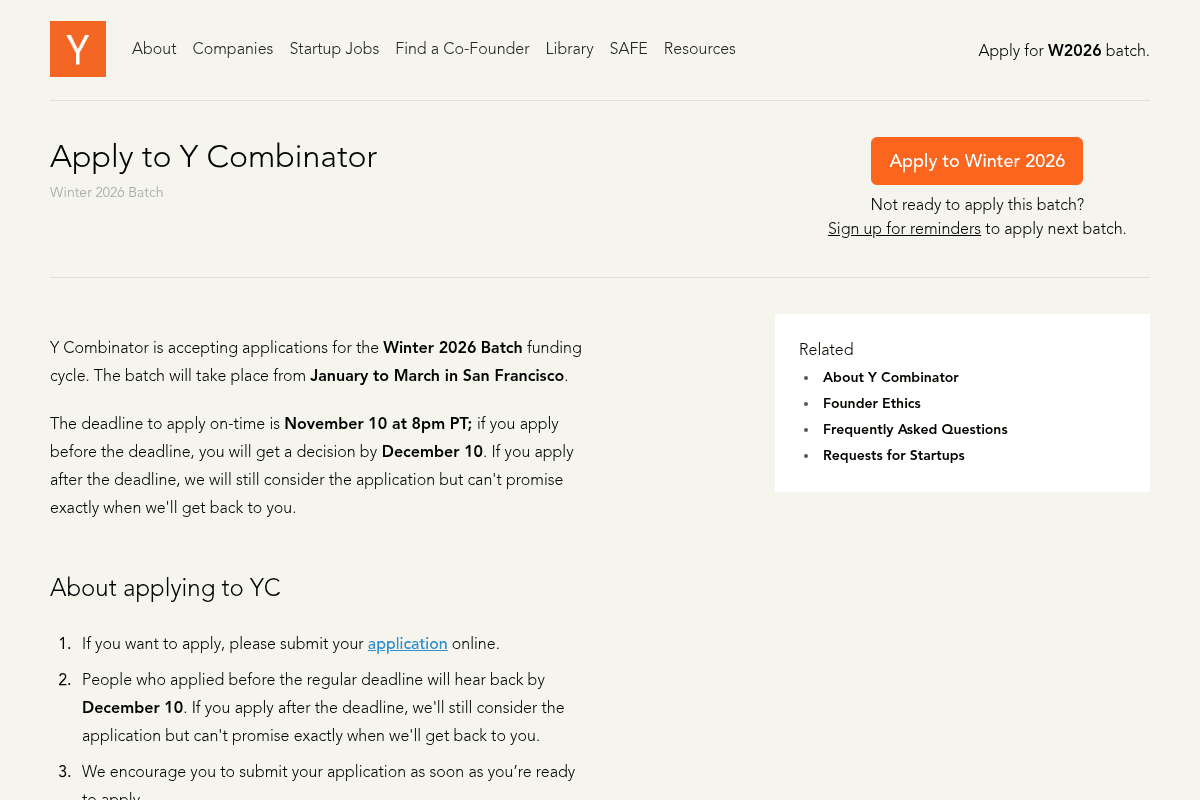
Task: View Frequently Asked Questions
Action: pyautogui.click(x=915, y=429)
